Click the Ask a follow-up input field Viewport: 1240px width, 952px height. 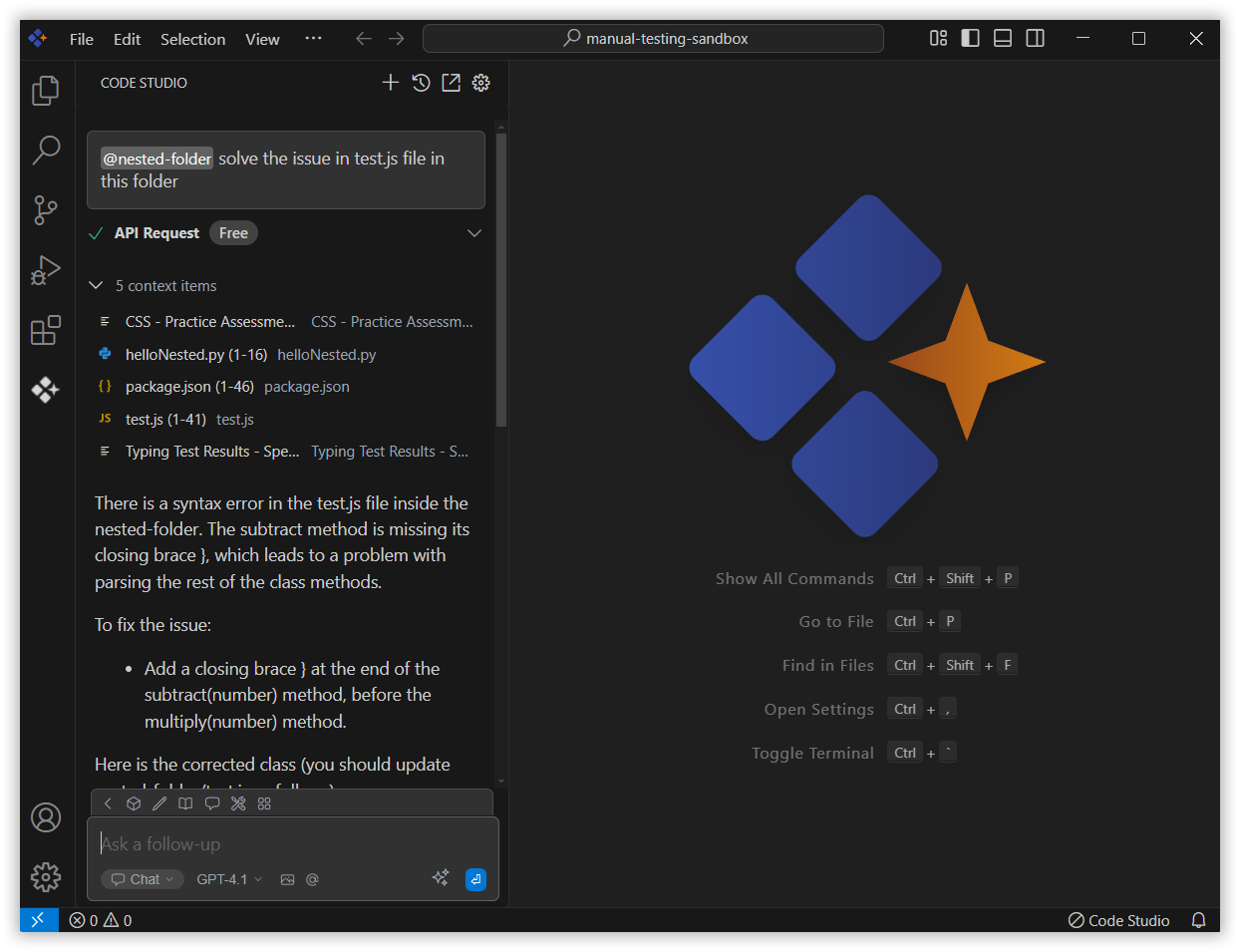[249, 843]
